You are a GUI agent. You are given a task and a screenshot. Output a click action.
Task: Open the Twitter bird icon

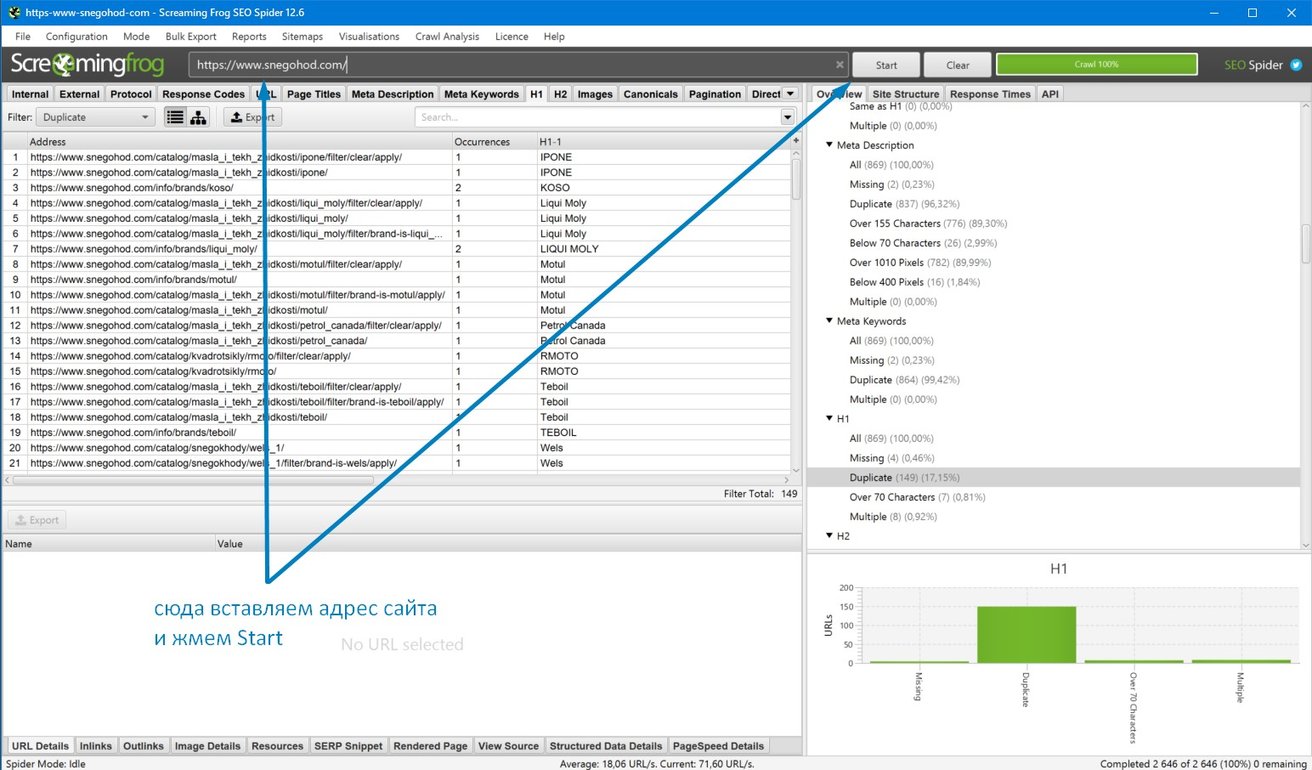1296,65
